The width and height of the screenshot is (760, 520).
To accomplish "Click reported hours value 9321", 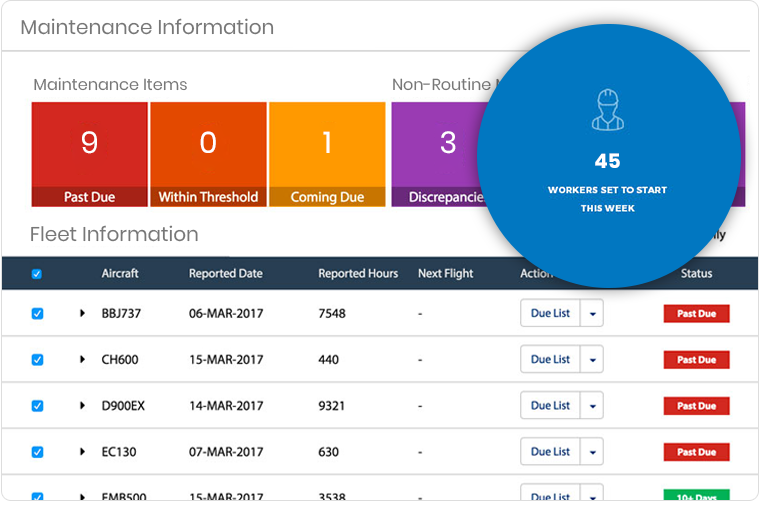I will (x=332, y=406).
